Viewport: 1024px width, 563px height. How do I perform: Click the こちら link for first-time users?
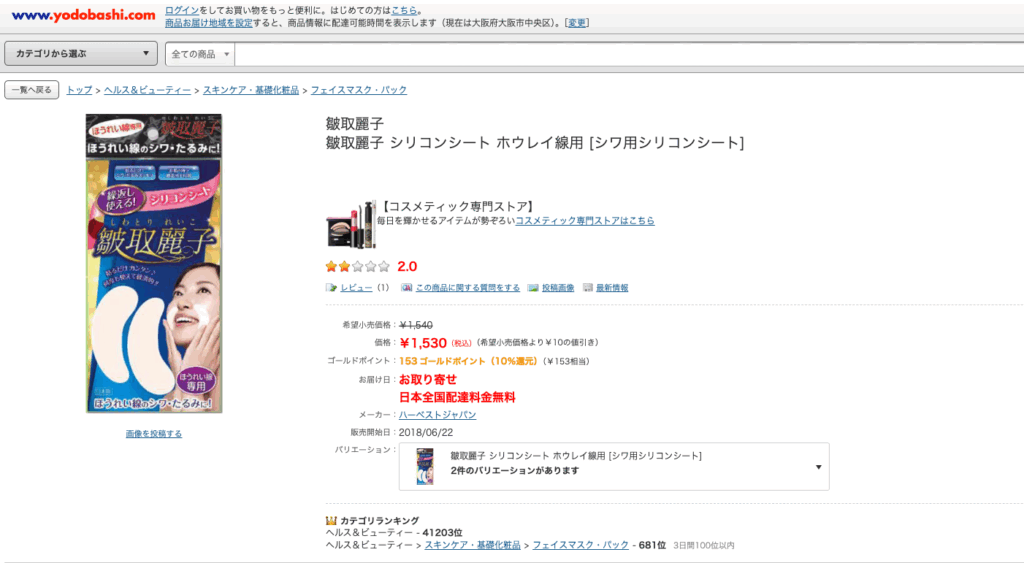(x=404, y=10)
